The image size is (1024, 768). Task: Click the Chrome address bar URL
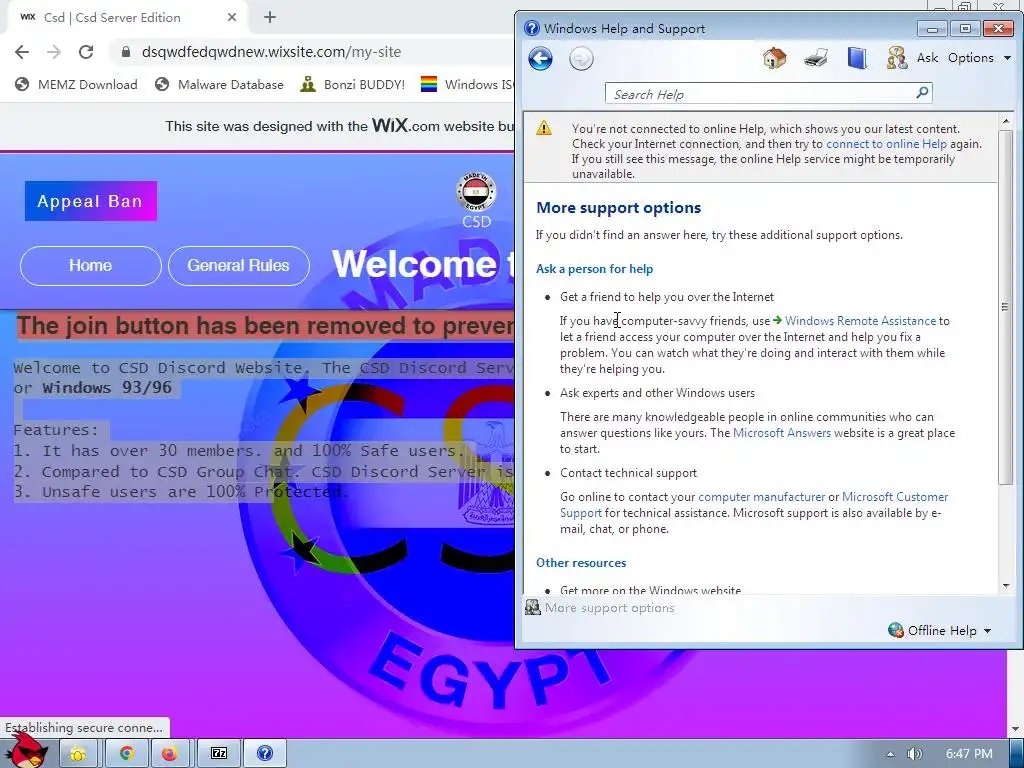coord(271,52)
